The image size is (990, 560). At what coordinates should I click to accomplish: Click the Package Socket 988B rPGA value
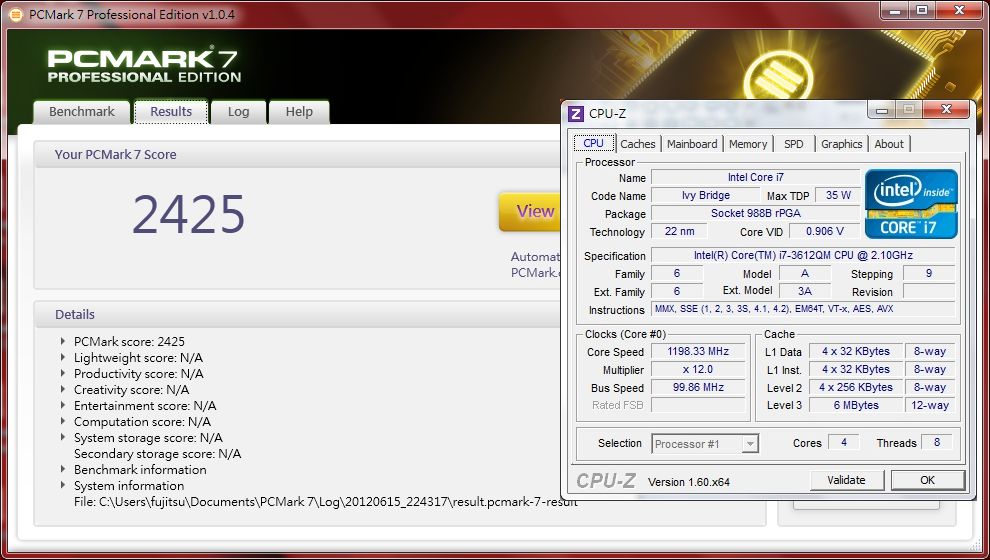(756, 213)
